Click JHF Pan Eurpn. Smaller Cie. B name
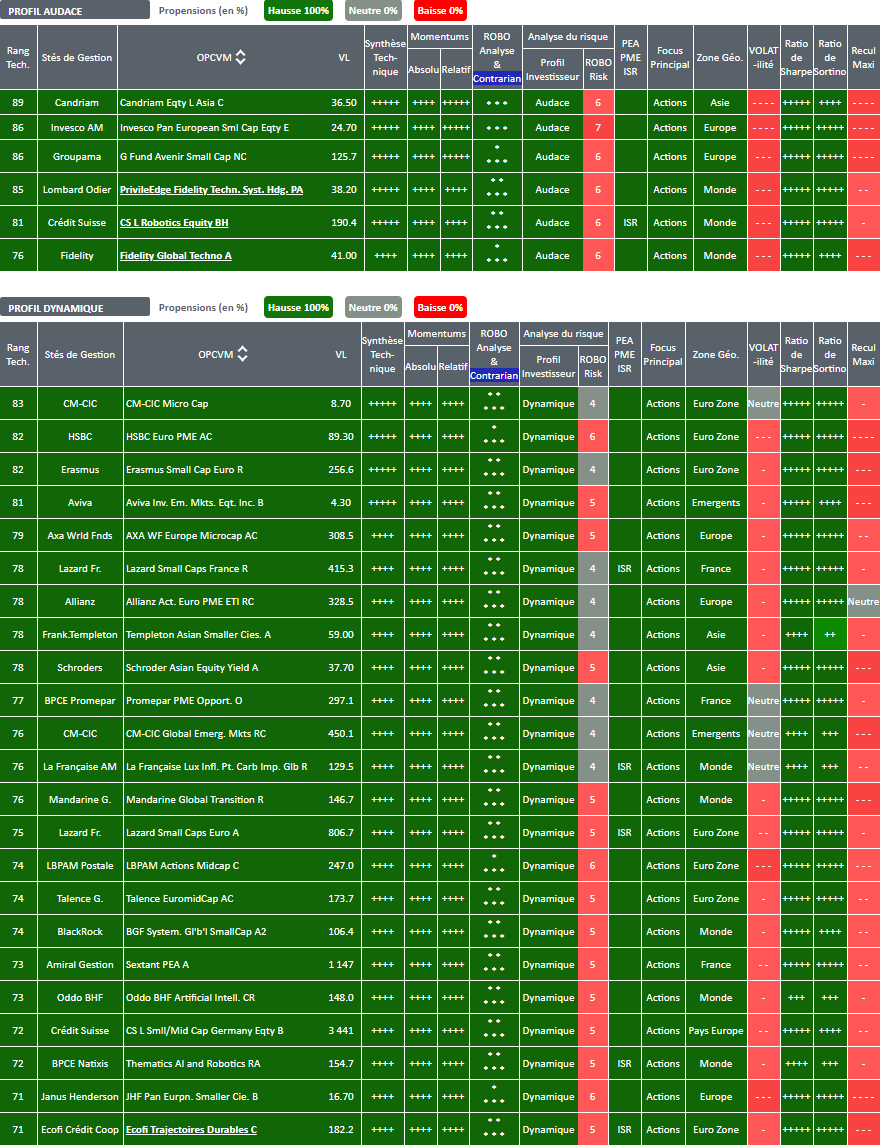This screenshot has height=1147, width=880. (192, 1097)
